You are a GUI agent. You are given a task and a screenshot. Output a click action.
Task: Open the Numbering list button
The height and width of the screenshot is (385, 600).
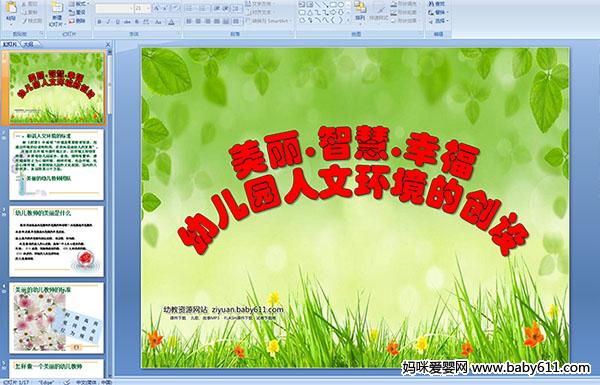204,8
